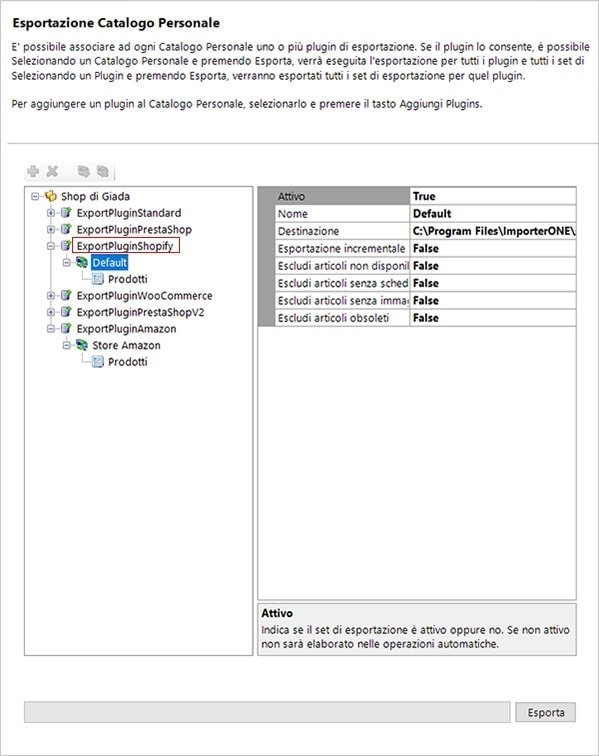Click the ExportPluginPrestaShop plugin icon

[x=66, y=230]
